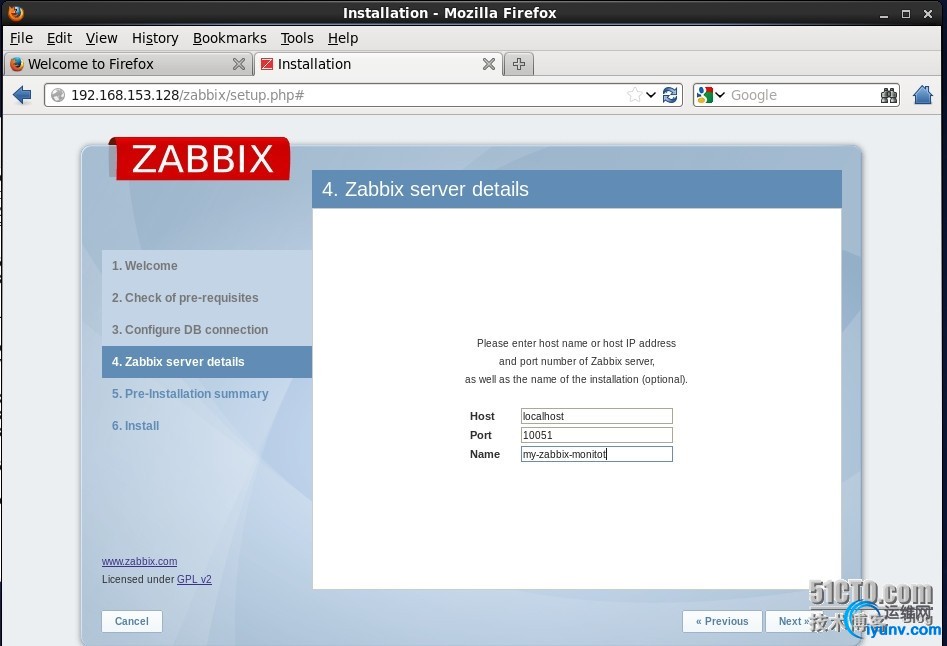Click the Host input field

pos(597,416)
